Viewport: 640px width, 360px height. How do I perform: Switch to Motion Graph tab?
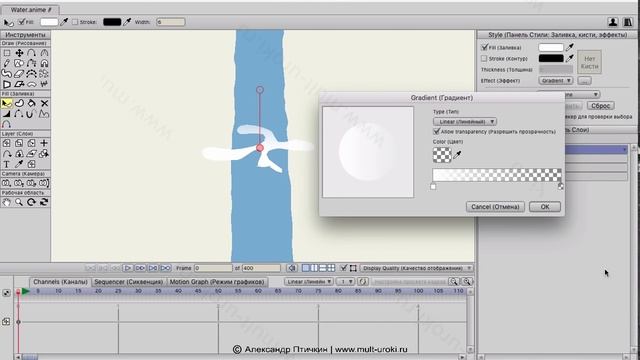point(217,282)
